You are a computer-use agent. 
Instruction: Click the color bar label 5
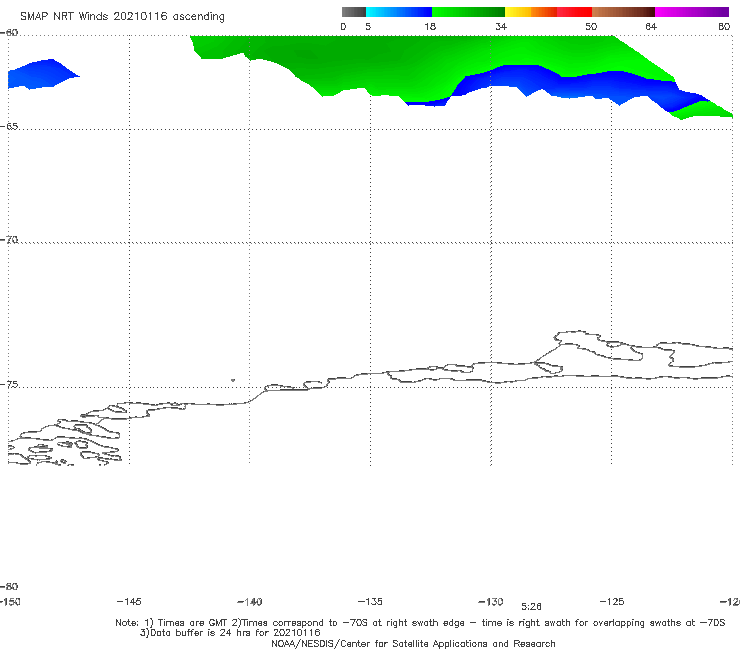[x=368, y=27]
